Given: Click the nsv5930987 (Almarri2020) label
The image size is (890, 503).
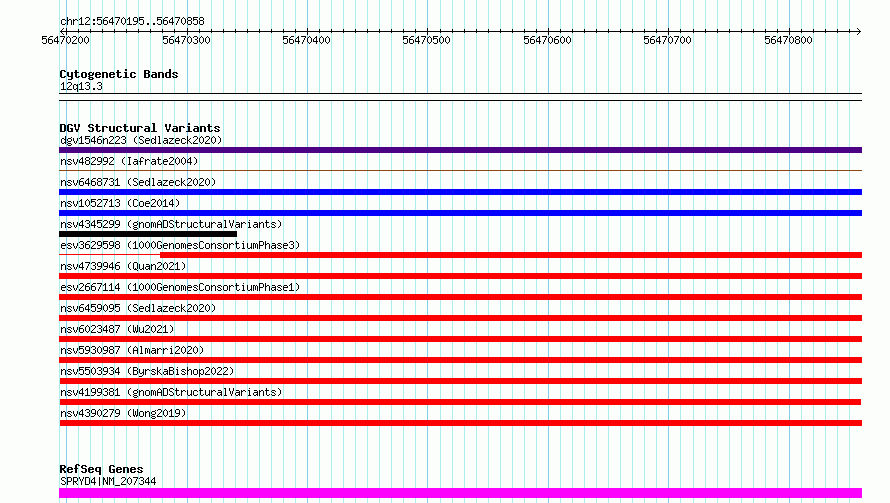Looking at the screenshot, I should point(132,350).
